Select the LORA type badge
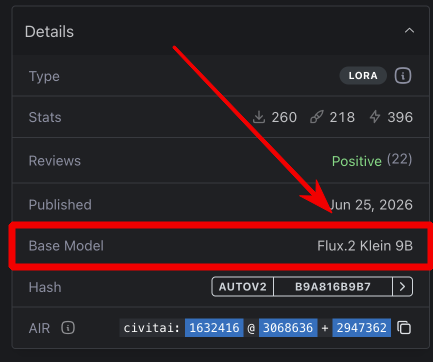This screenshot has width=433, height=362. [x=363, y=76]
